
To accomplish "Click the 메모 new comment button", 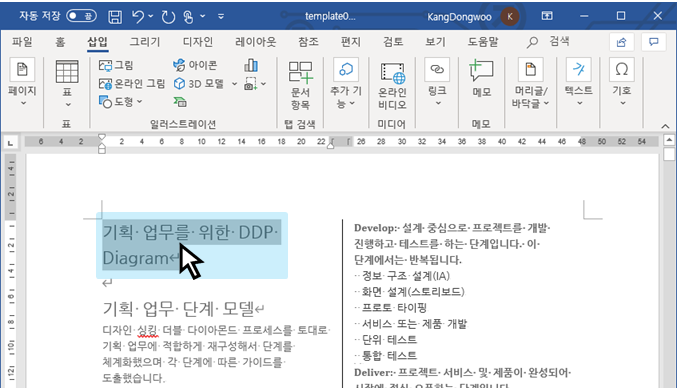I will click(x=481, y=78).
